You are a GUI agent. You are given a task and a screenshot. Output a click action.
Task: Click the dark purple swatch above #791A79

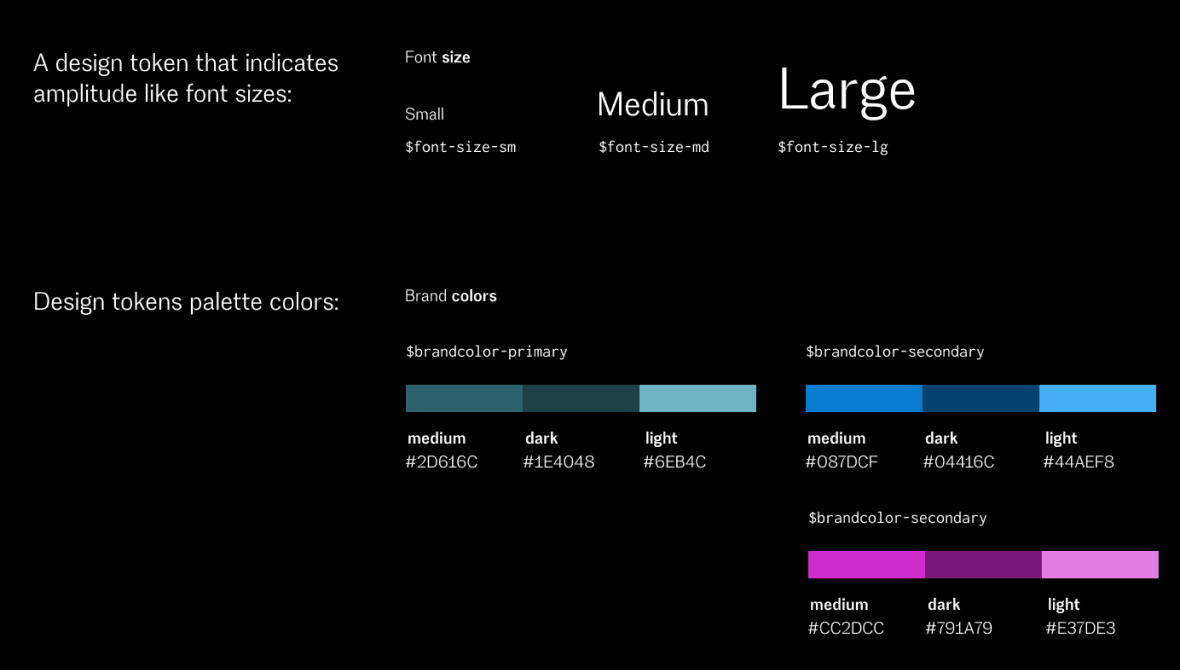click(x=983, y=564)
